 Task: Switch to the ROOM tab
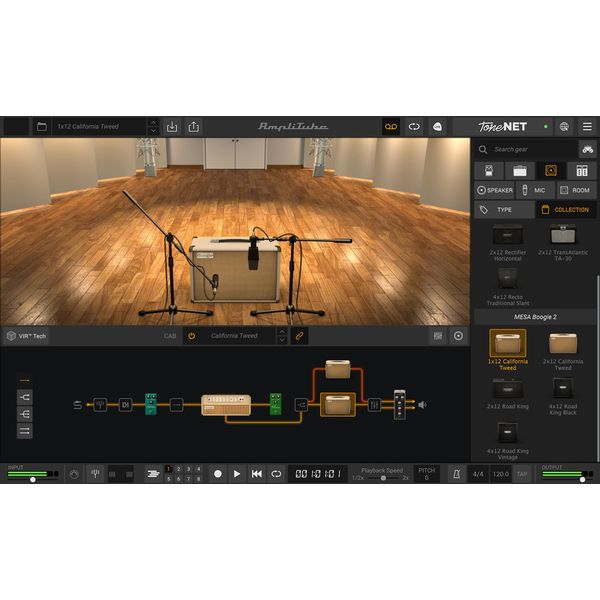(x=576, y=190)
